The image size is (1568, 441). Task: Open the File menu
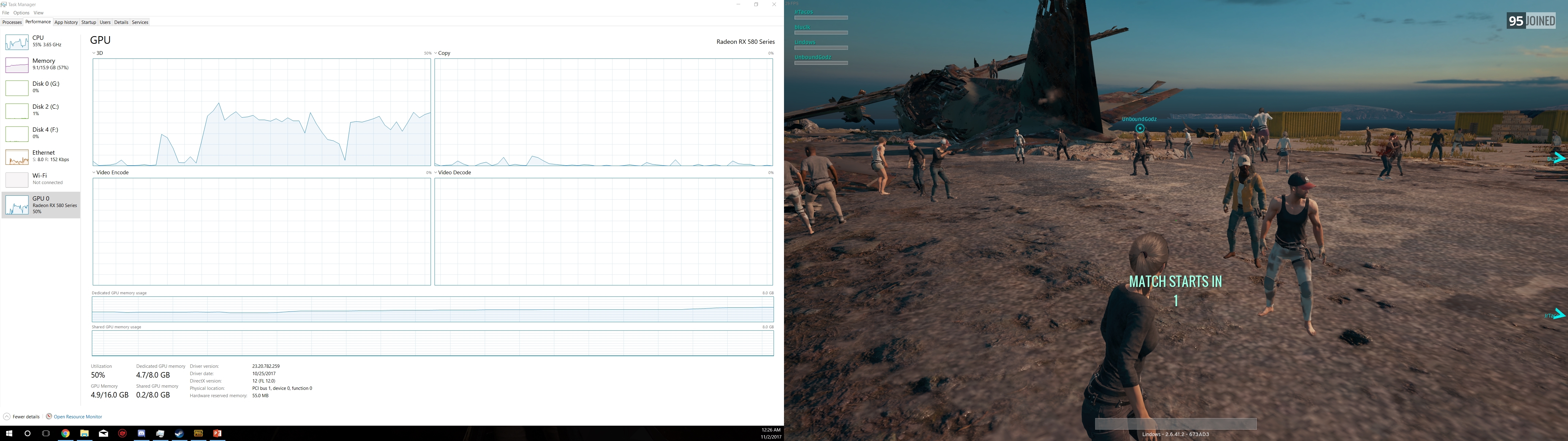tap(6, 13)
